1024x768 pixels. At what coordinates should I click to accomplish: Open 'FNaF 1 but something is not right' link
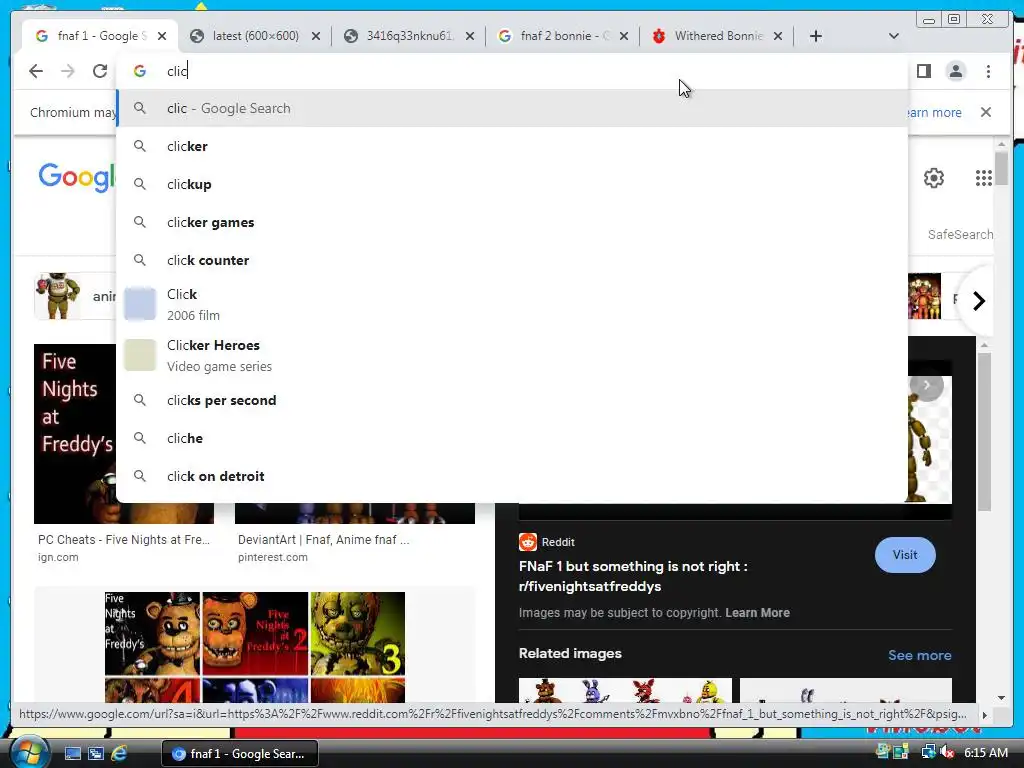click(633, 576)
